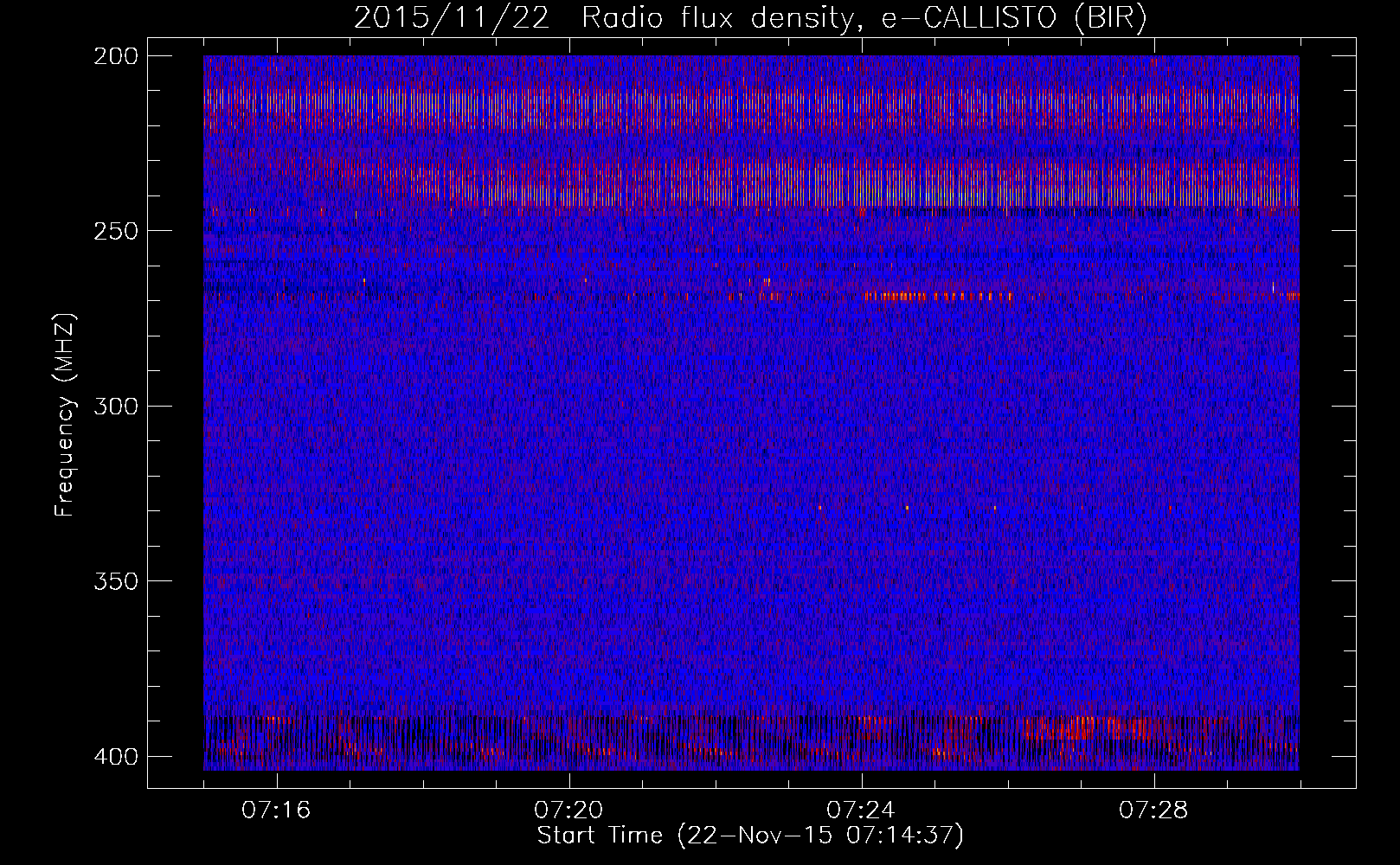This screenshot has width=1400, height=865.
Task: Click the 250 frequency tick label
Action: pos(115,231)
